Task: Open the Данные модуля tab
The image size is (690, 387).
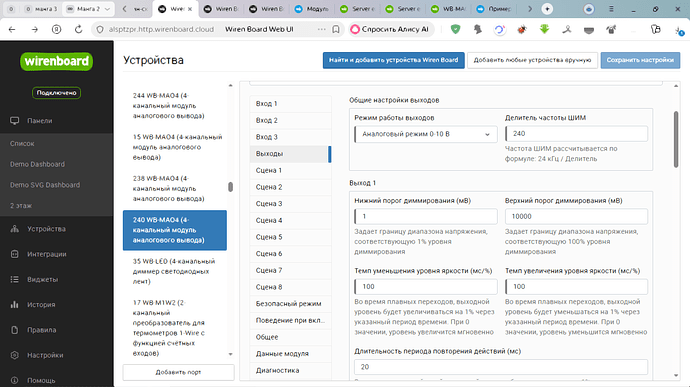Action: [290, 354]
